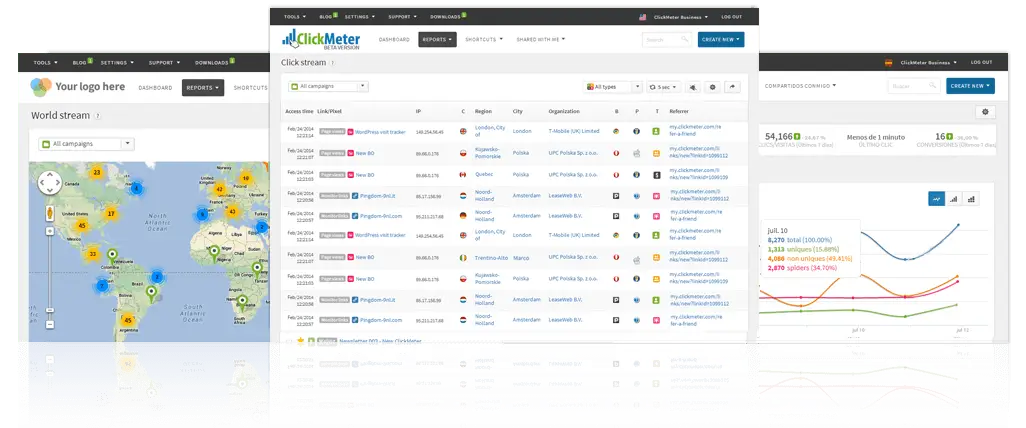Click the Region column header
1026x428 pixels.
483,111
